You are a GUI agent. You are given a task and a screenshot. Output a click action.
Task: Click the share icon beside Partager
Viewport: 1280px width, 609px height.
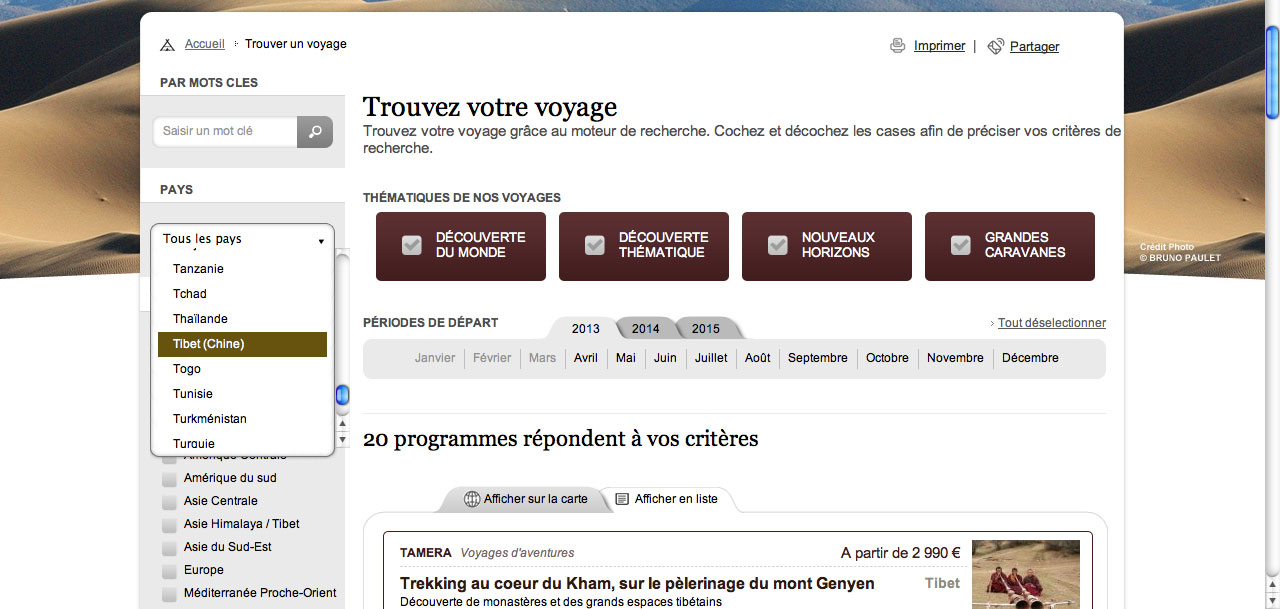tap(995, 46)
